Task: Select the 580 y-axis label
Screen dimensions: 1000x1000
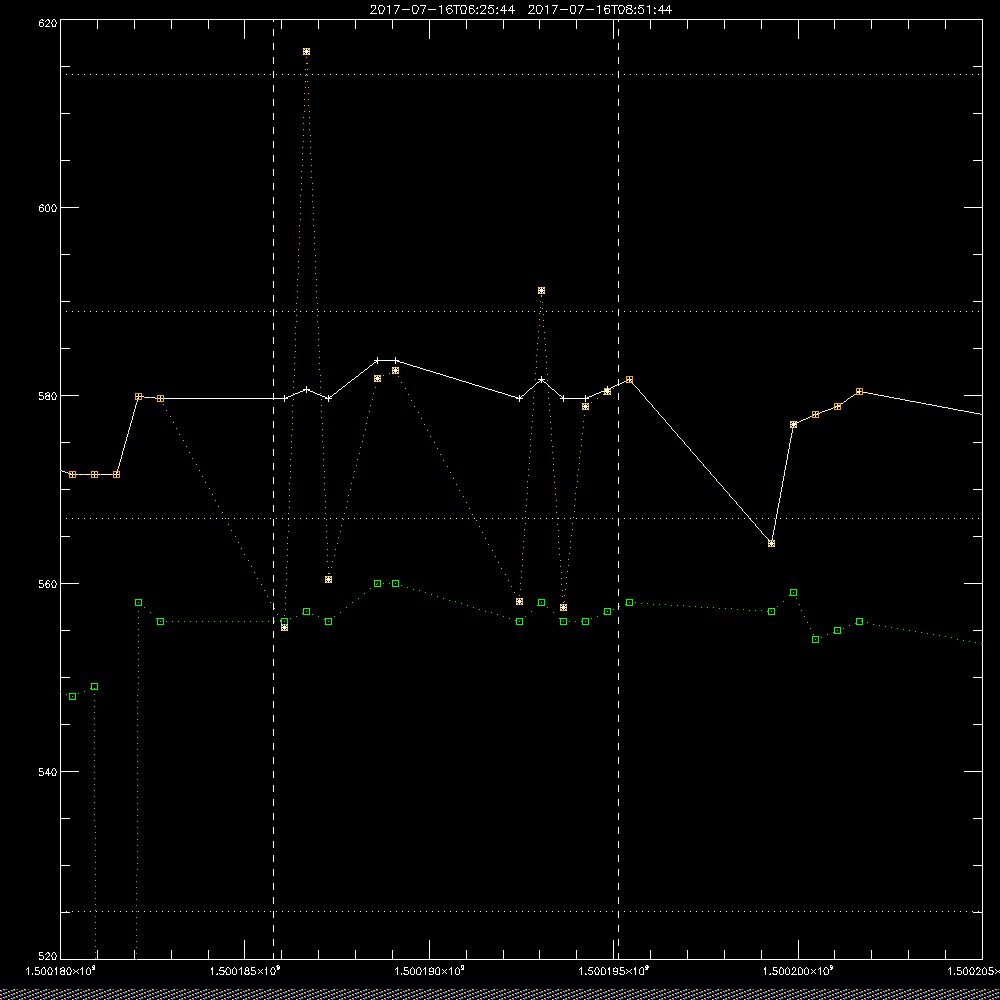Action: tap(48, 395)
